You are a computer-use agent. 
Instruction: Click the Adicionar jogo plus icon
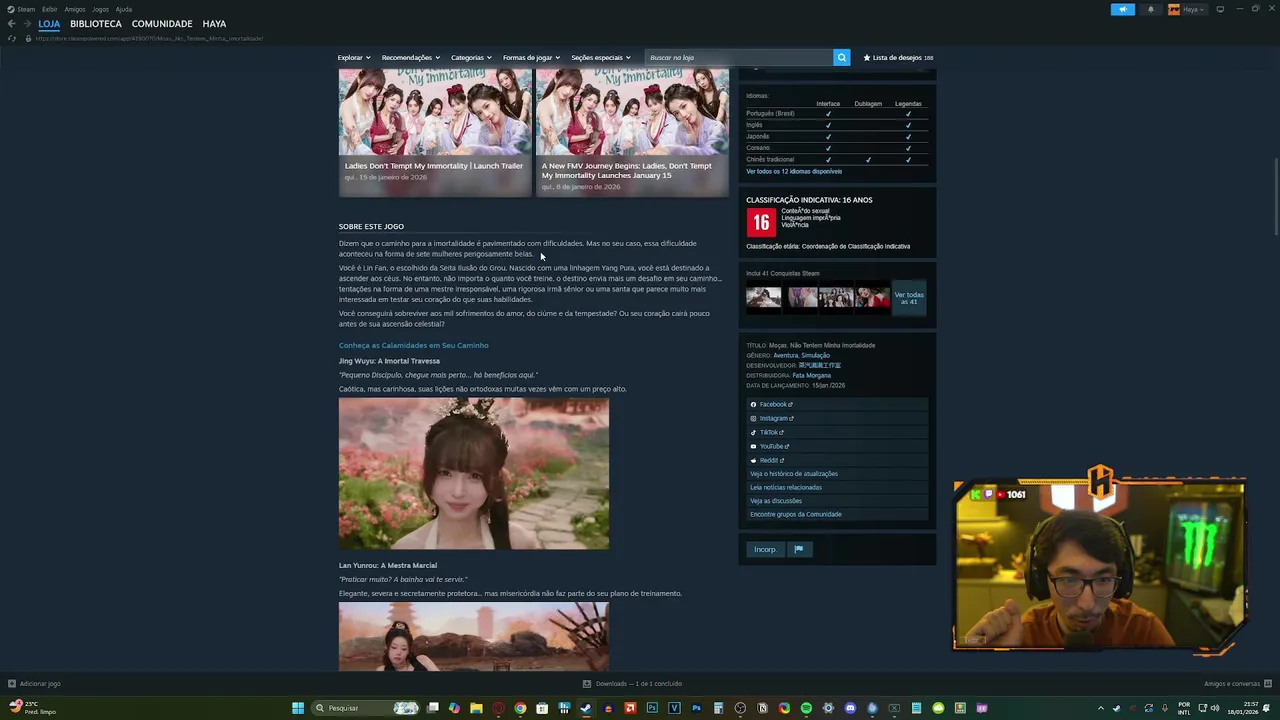11,684
